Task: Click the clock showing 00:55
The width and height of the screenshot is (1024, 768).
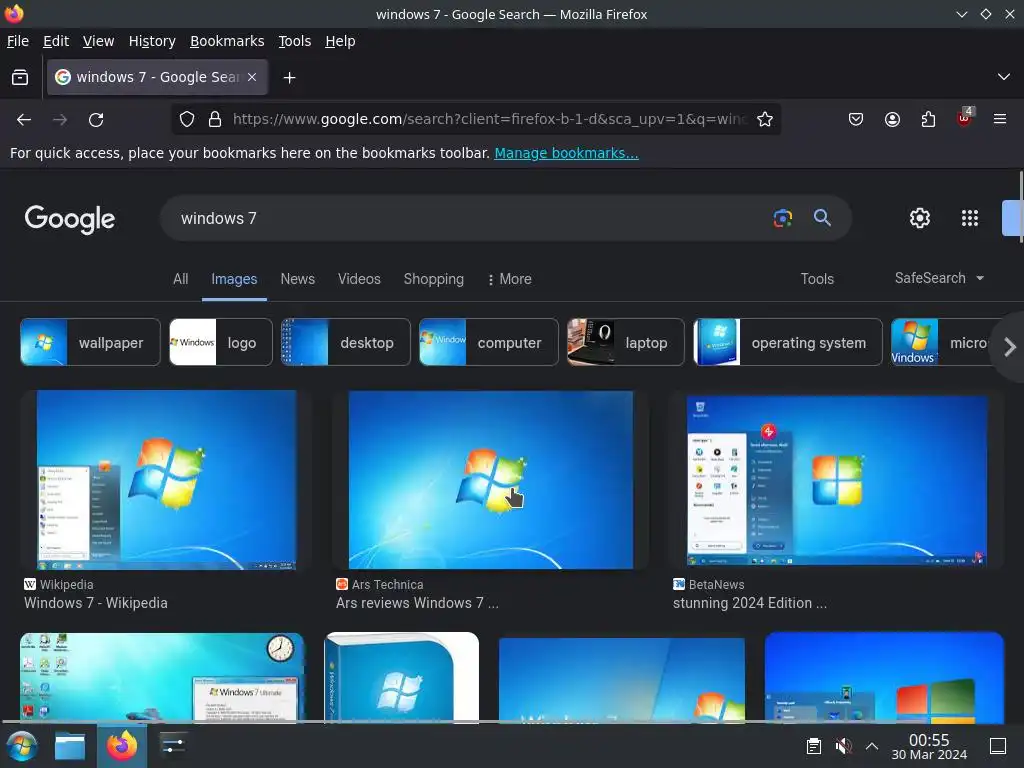Action: pos(929,746)
